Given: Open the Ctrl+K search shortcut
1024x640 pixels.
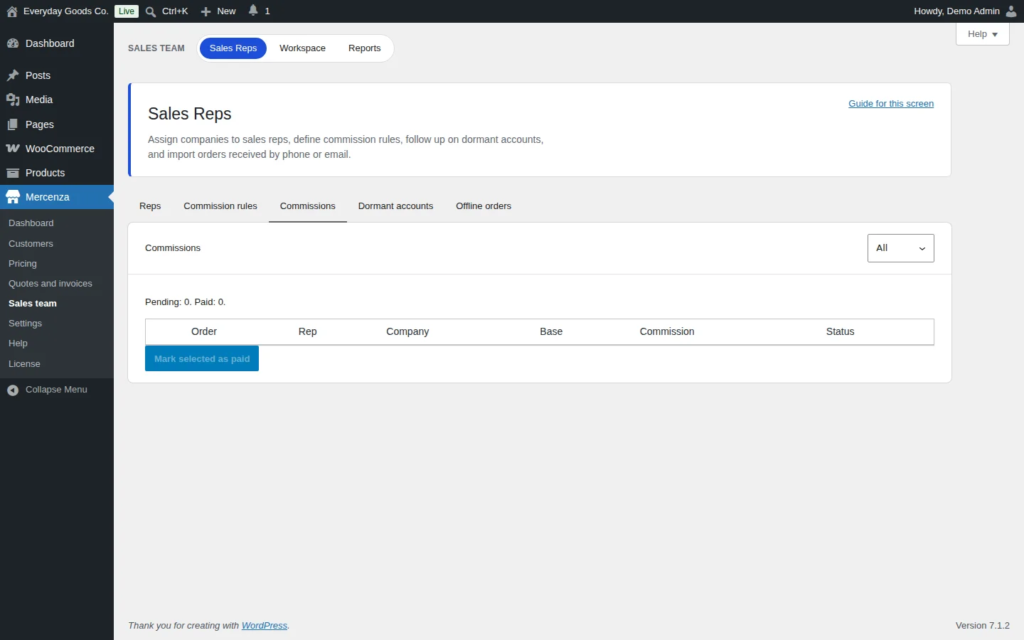Looking at the screenshot, I should point(175,11).
